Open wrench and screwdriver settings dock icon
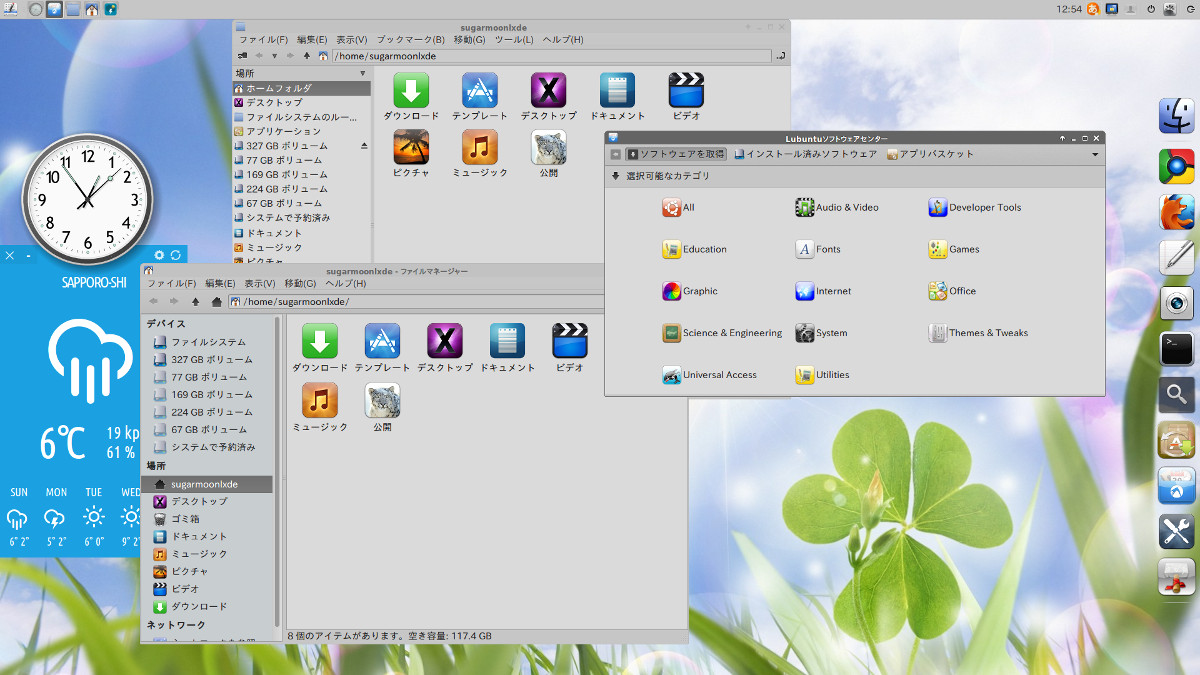 coord(1177,531)
